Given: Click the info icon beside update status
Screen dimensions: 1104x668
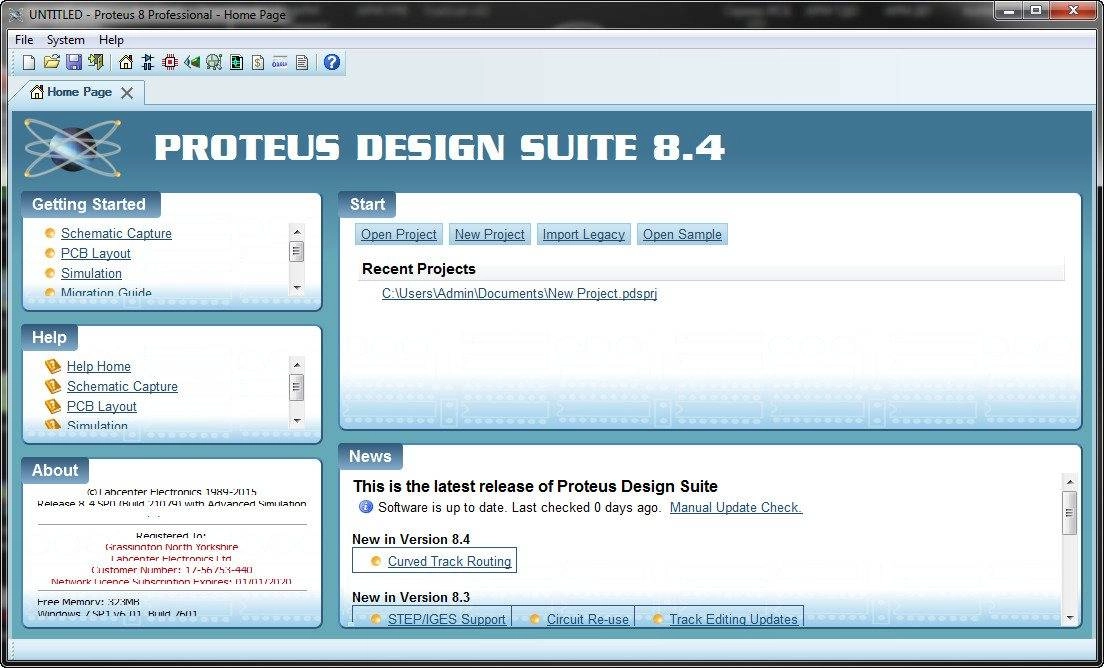Looking at the screenshot, I should 365,507.
